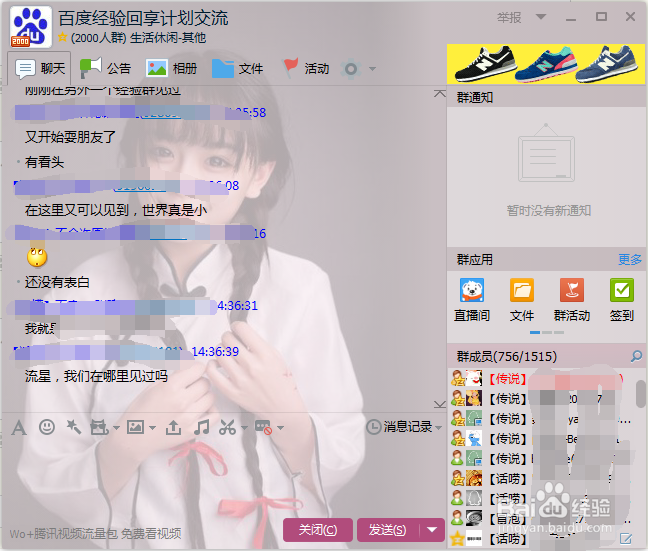Click message '有看头'
Image resolution: width=648 pixels, height=551 pixels.
44,162
